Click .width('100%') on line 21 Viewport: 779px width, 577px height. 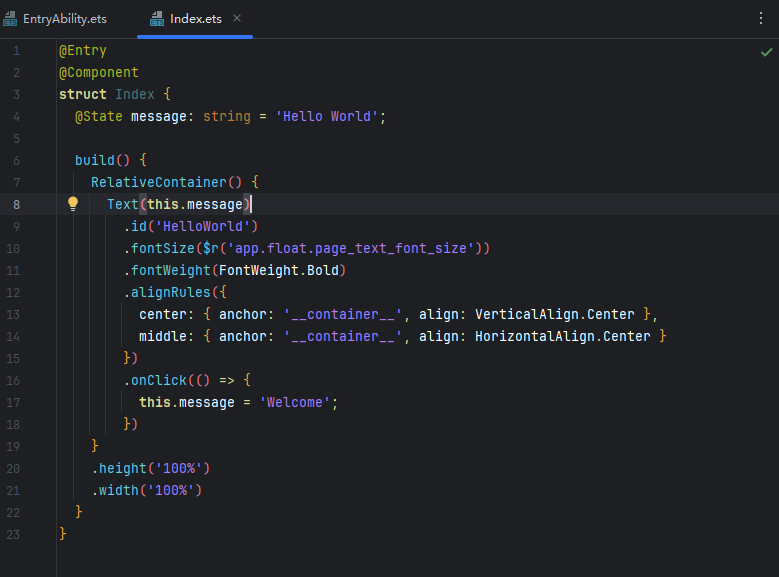coord(147,490)
